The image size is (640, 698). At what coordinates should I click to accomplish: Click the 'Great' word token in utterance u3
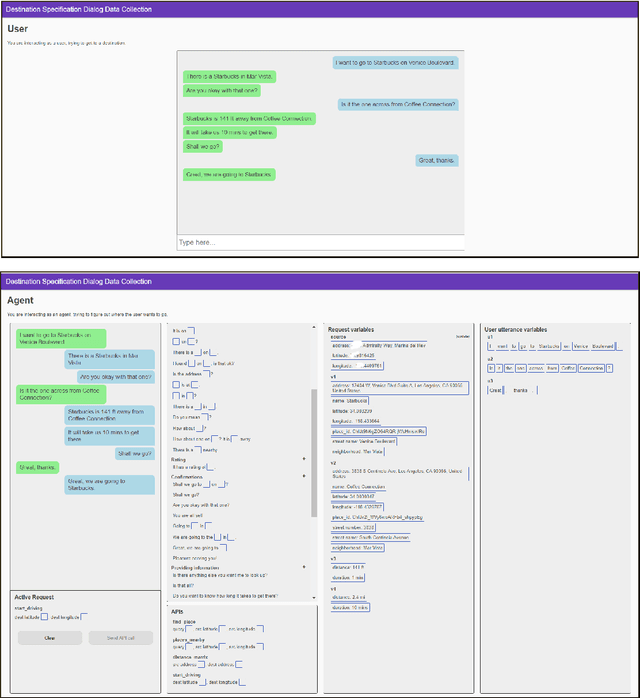(x=497, y=390)
